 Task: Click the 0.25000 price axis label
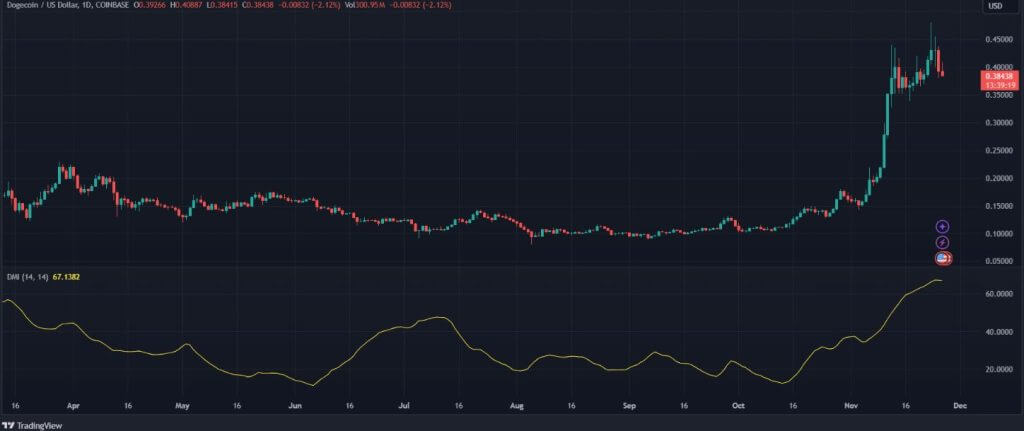coord(999,150)
